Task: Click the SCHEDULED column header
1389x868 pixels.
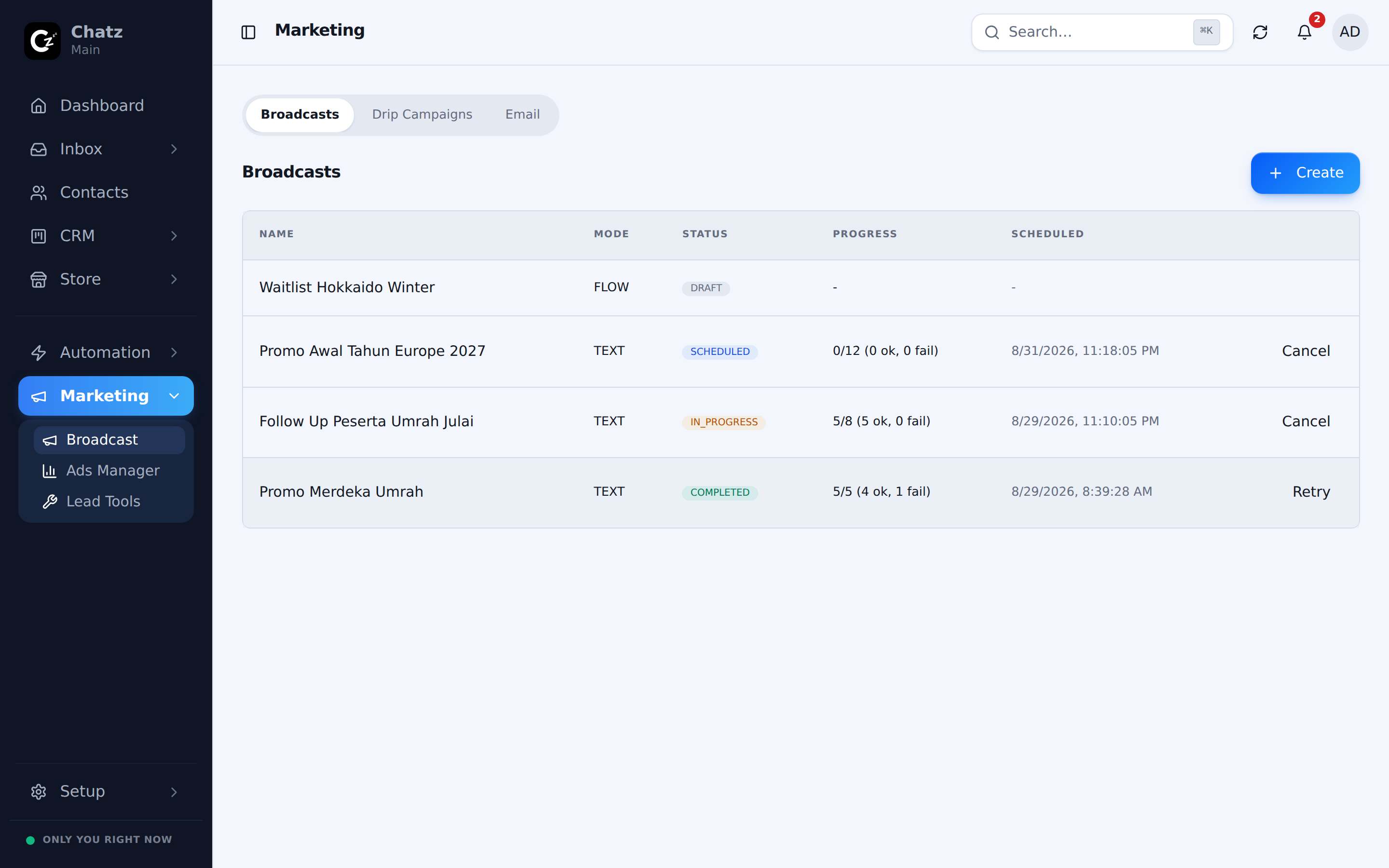Action: point(1047,234)
